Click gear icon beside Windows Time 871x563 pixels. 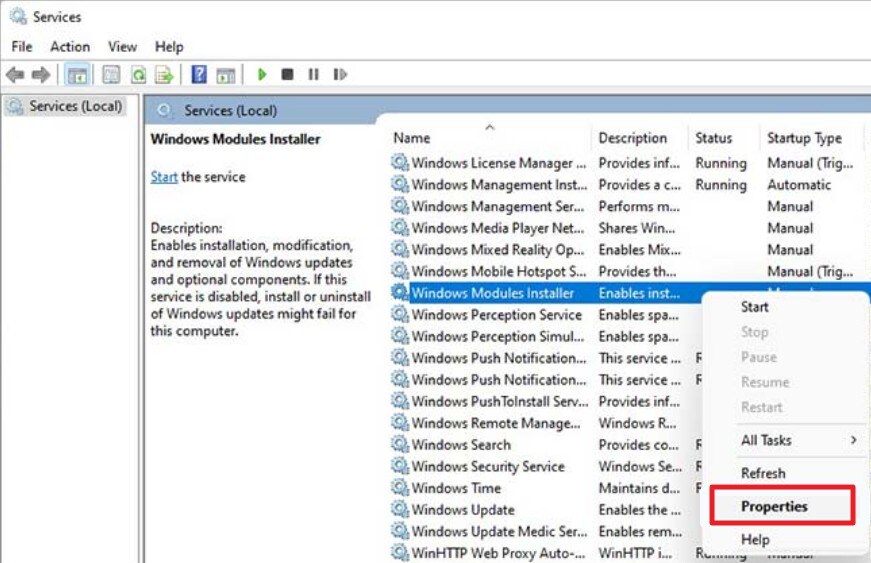click(x=399, y=487)
